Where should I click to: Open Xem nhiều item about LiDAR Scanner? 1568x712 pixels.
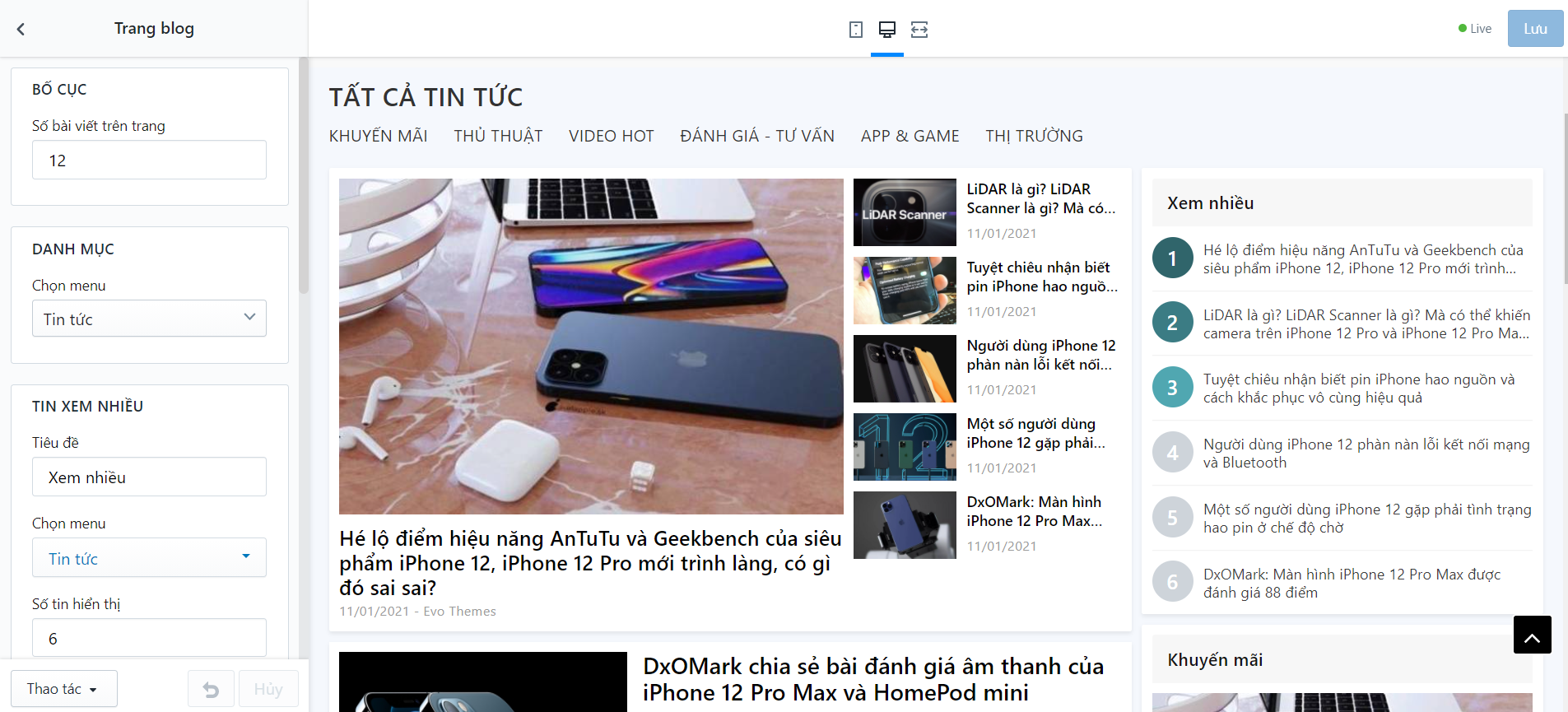point(1366,323)
